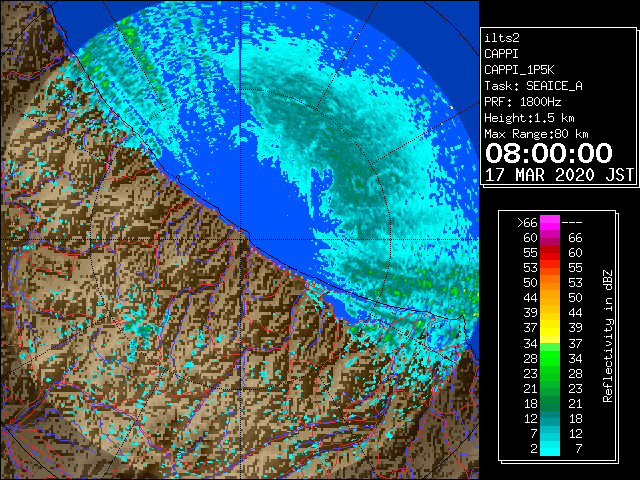Click the radar center point on the map

[x=241, y=239]
